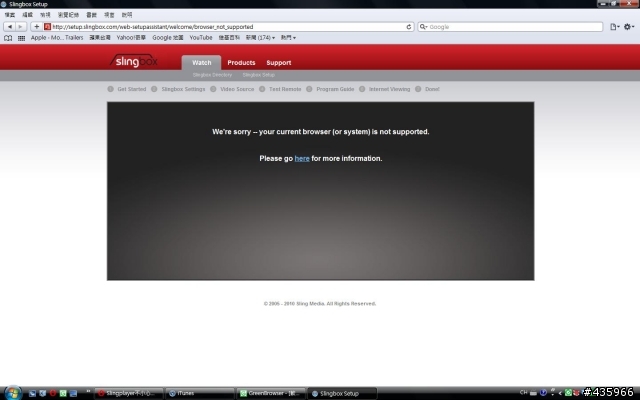This screenshot has width=640, height=400.
Task: Expand the last bookmarks bar folder
Action: click(288, 38)
